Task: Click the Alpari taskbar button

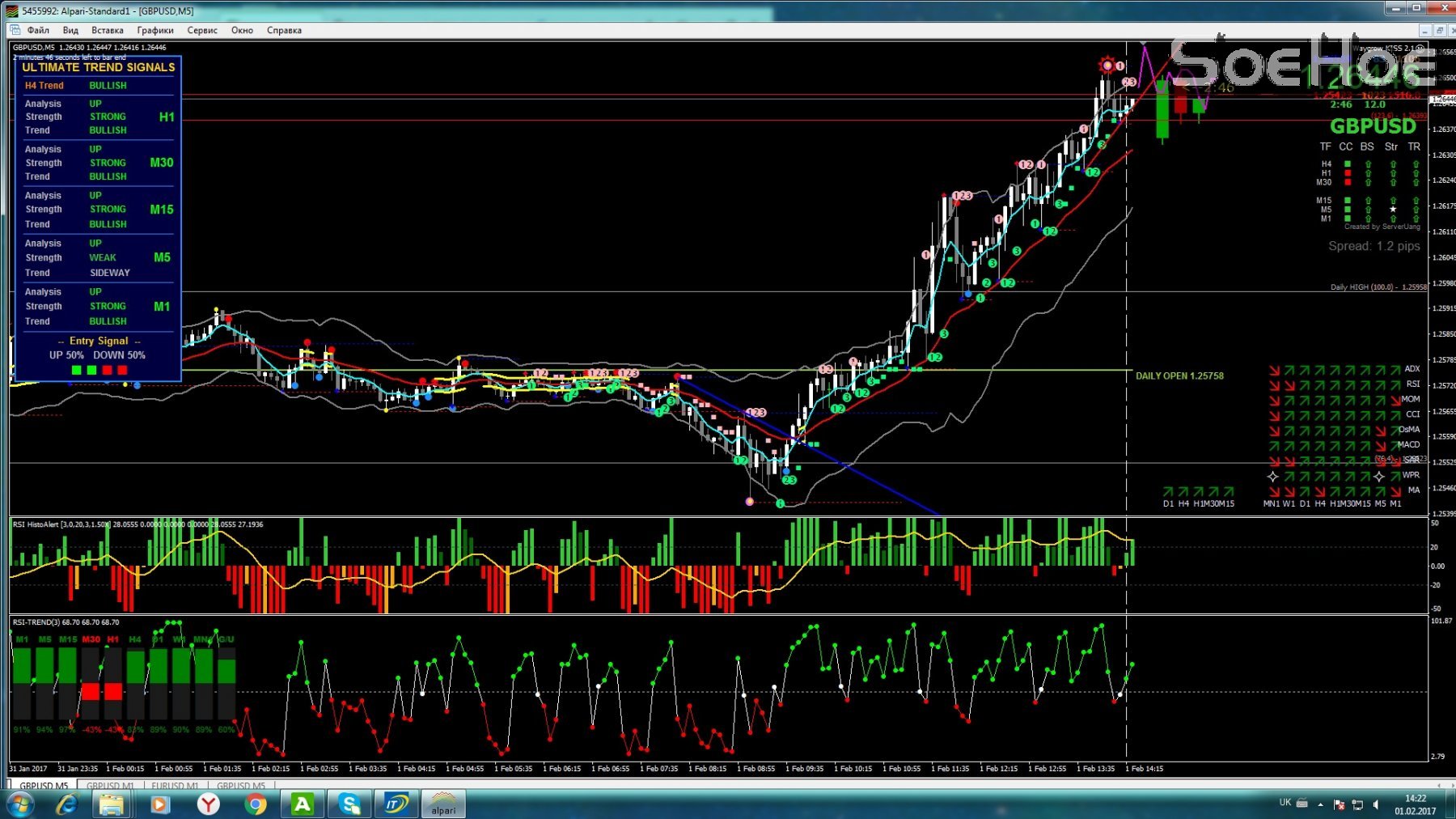Action: (x=442, y=804)
